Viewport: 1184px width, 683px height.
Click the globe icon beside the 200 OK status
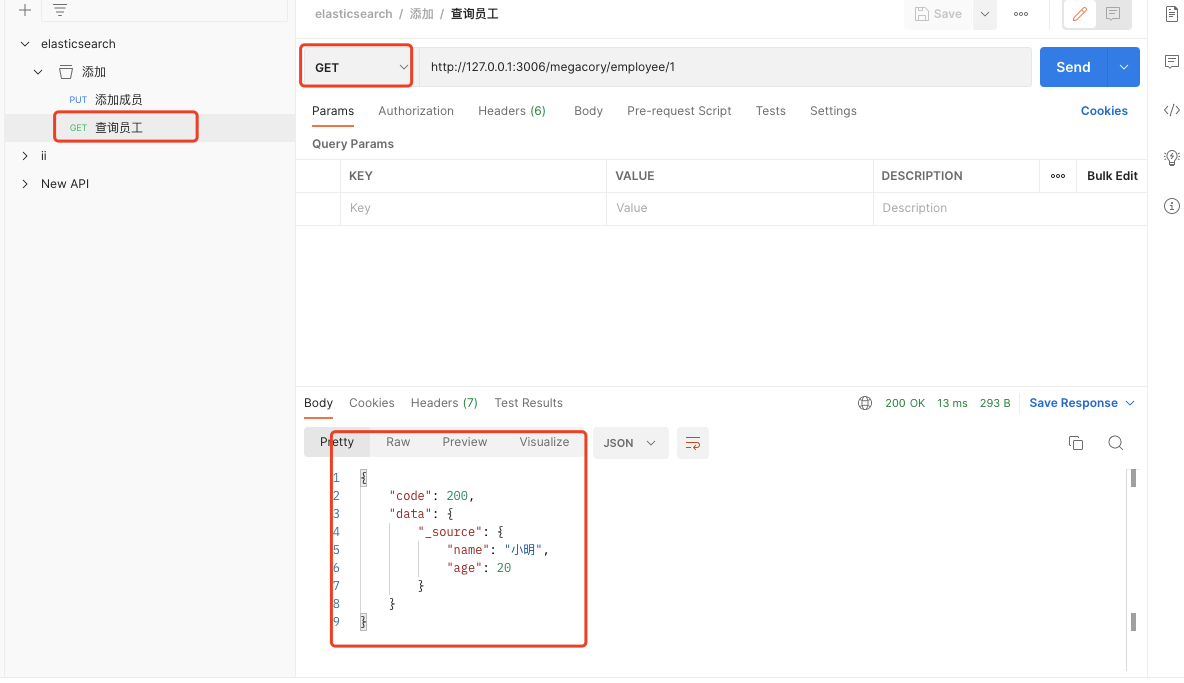coord(864,402)
